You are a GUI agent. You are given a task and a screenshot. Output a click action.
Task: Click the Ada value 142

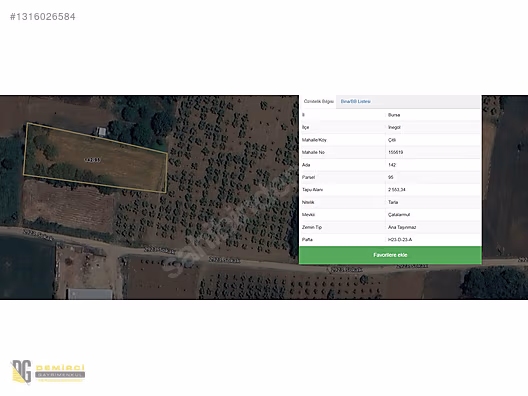click(x=392, y=165)
